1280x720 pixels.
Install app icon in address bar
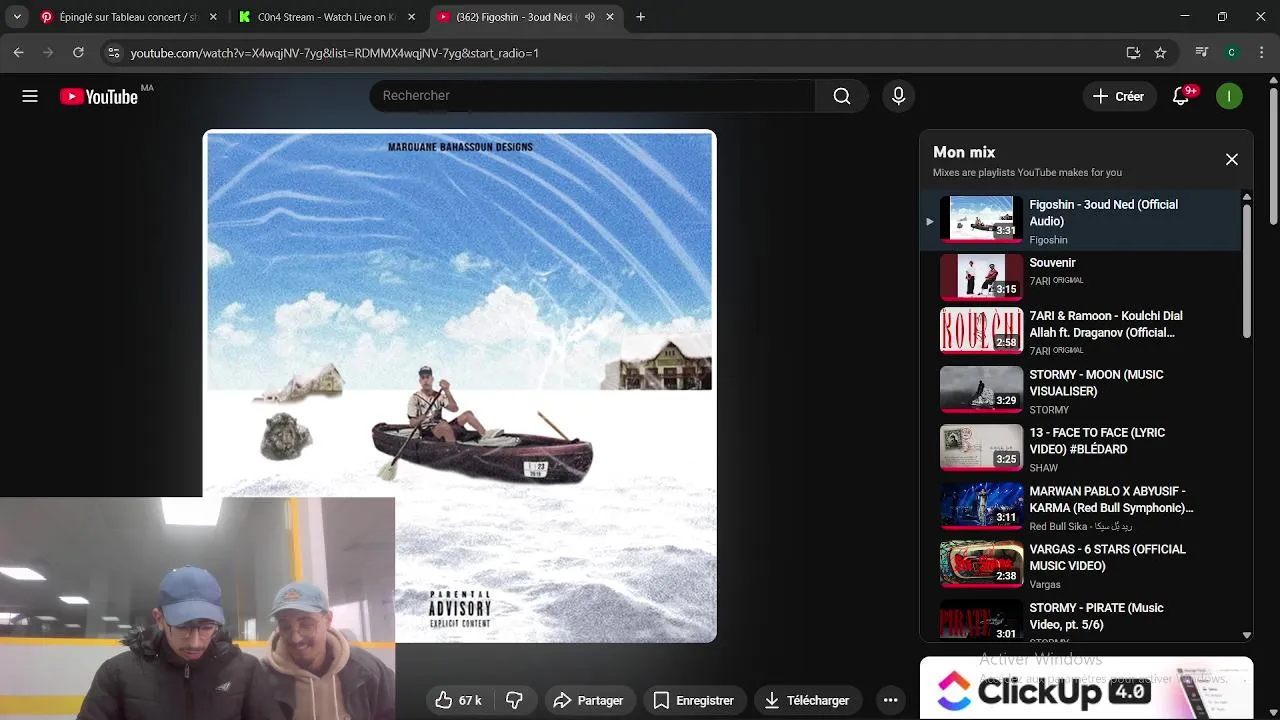pos(1133,53)
